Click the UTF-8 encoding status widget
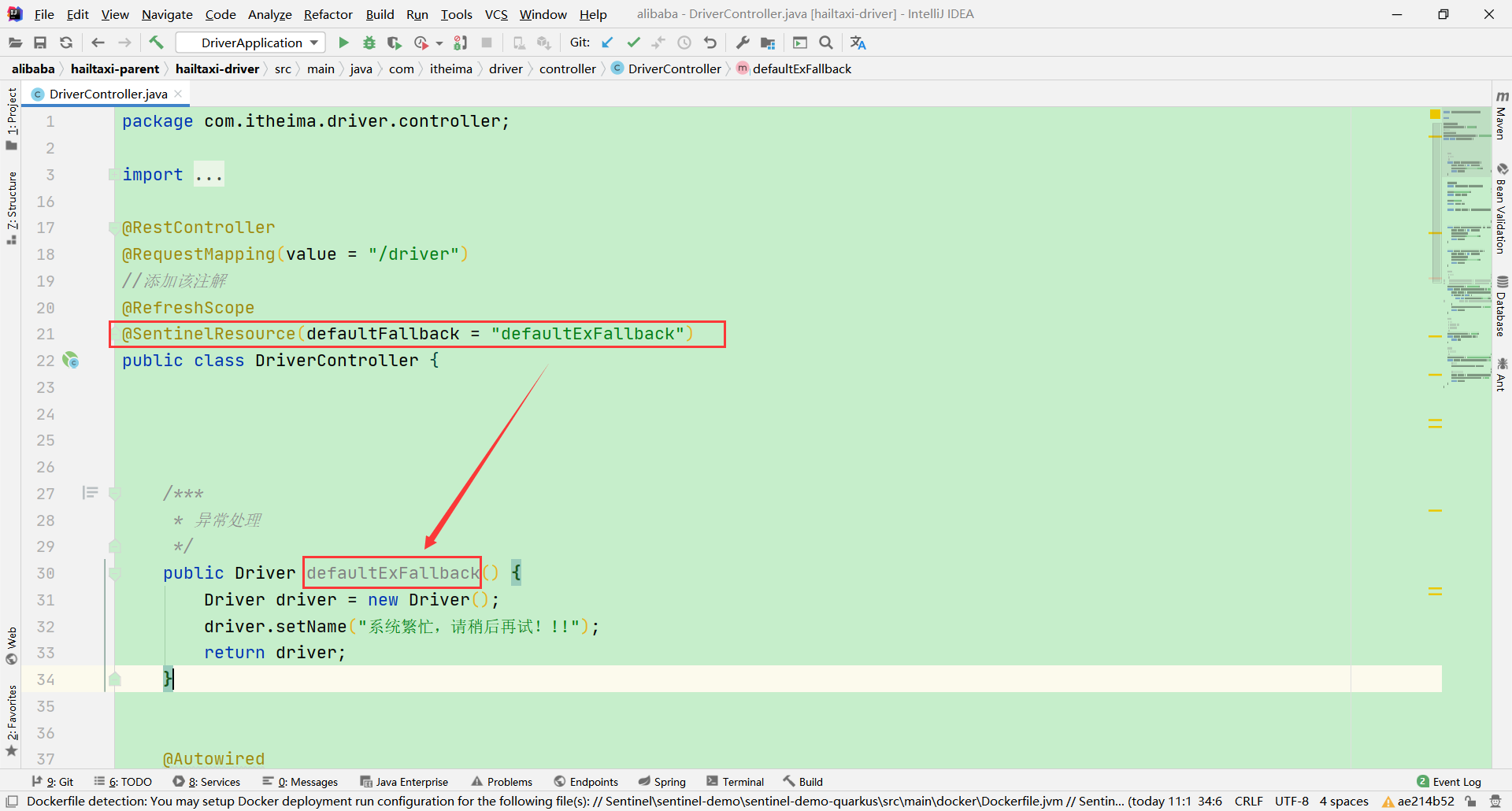The image size is (1512, 811). pos(1291,802)
